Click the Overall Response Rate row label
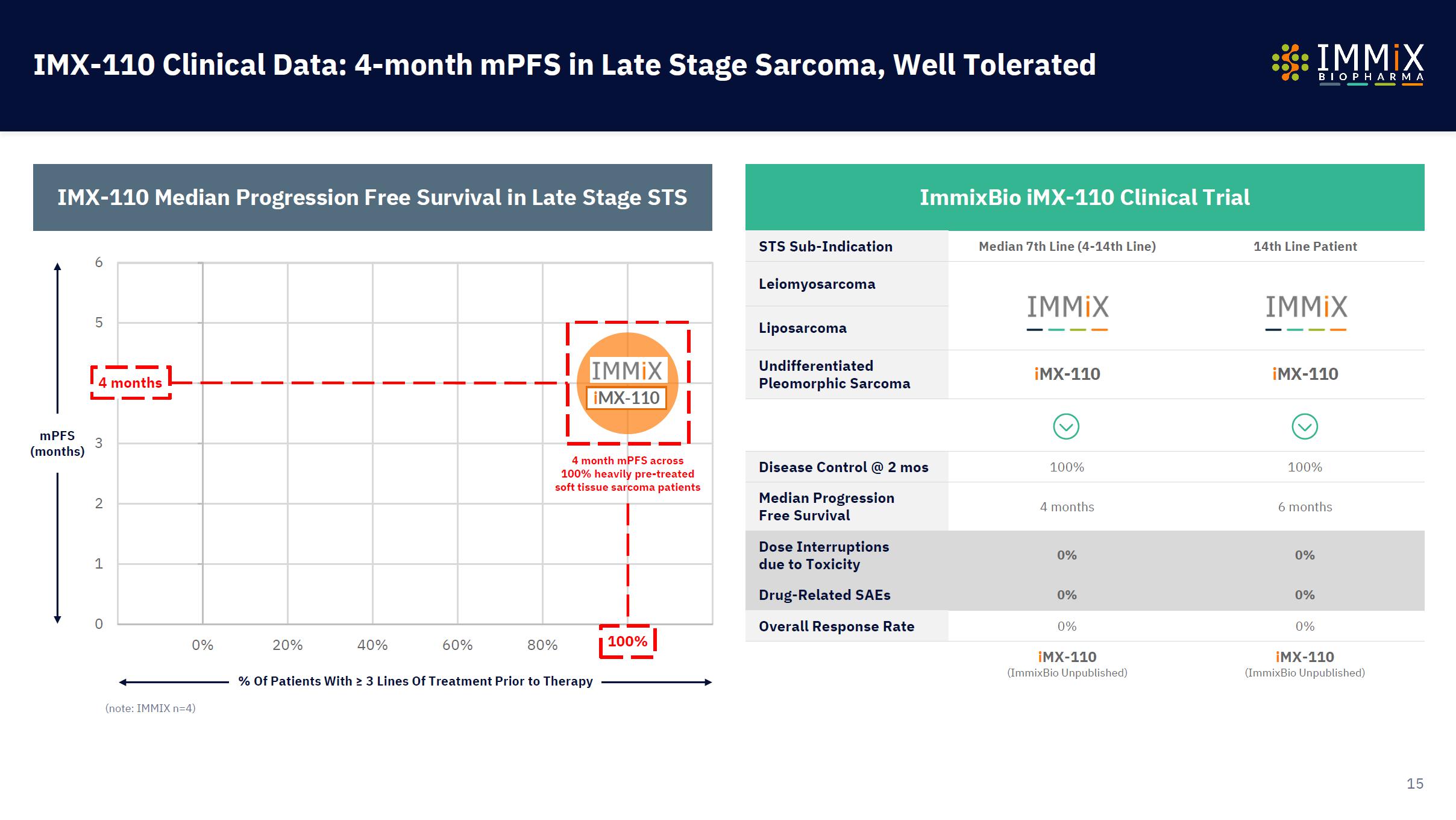The height and width of the screenshot is (820, 1456). (x=836, y=626)
